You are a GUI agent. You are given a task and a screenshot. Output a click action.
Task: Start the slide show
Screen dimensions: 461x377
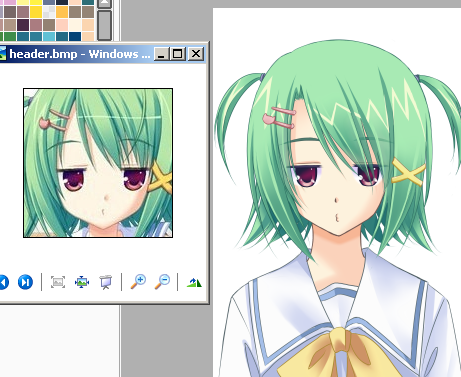pyautogui.click(x=106, y=282)
